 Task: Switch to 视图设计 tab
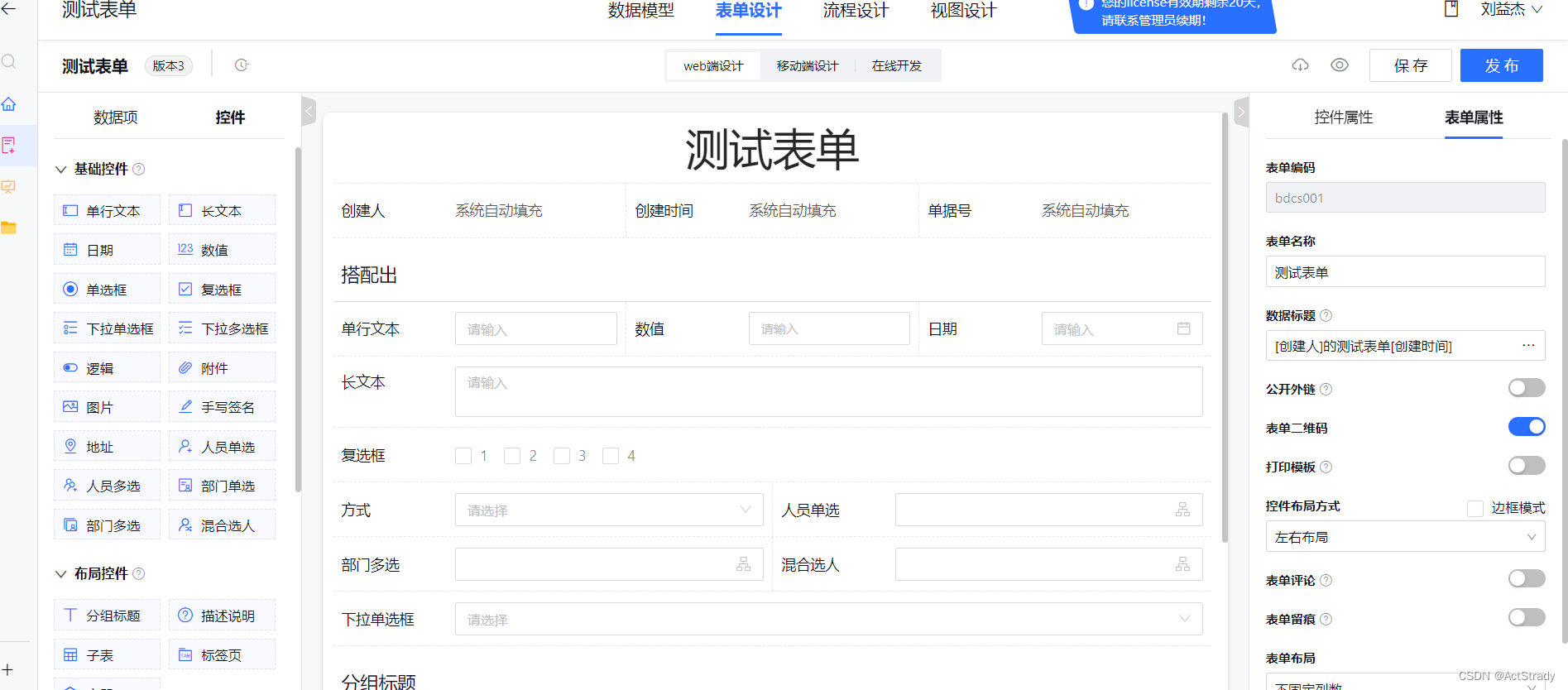(963, 11)
